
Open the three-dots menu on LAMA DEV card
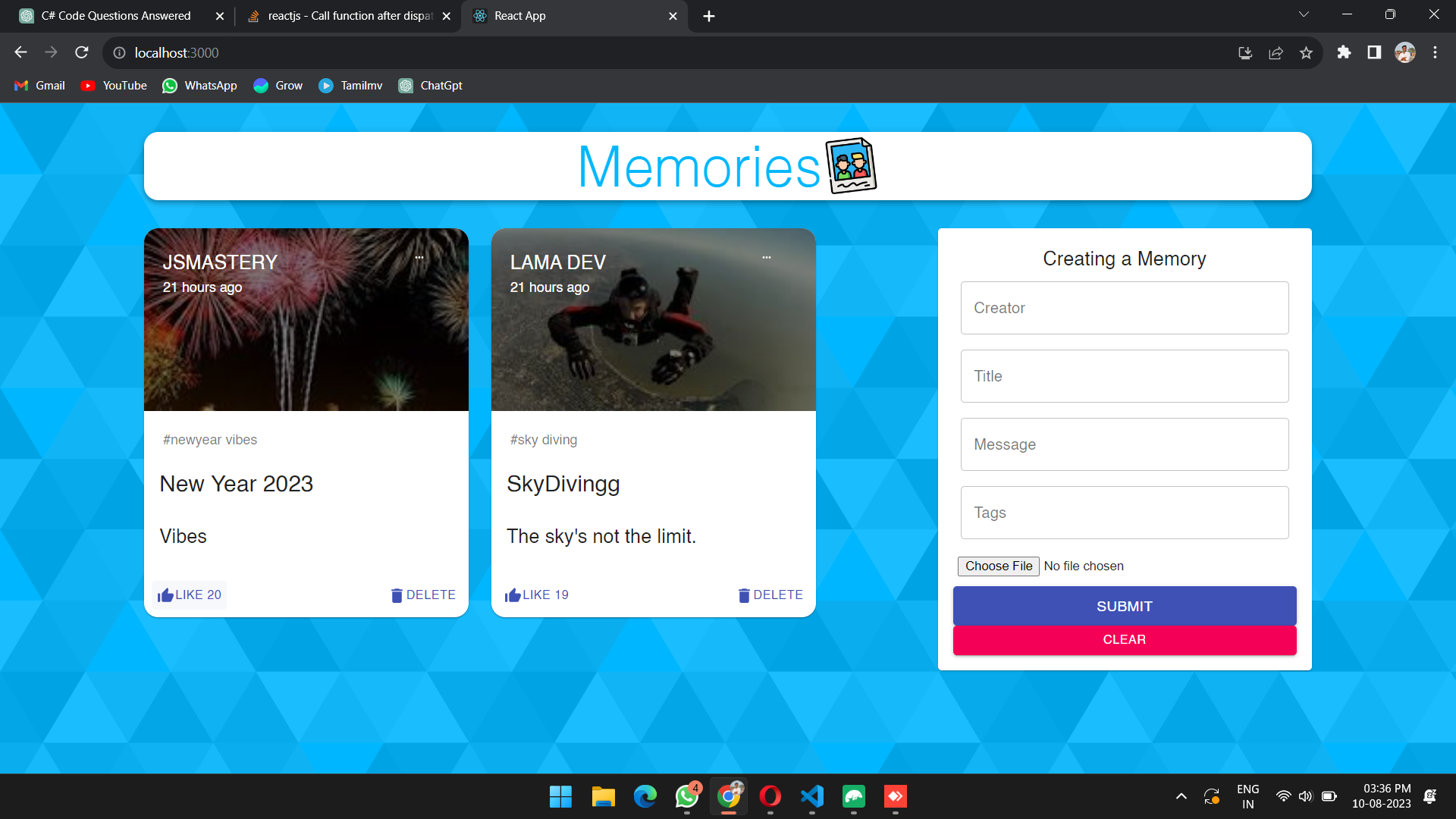click(x=767, y=258)
